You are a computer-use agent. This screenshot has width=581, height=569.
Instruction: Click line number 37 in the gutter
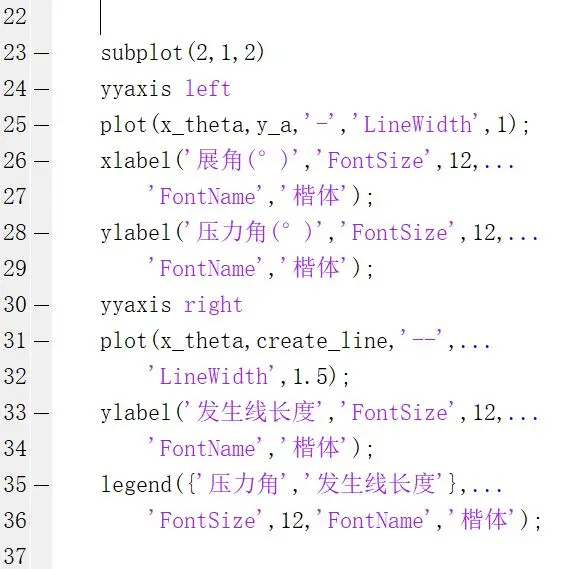pos(15,556)
